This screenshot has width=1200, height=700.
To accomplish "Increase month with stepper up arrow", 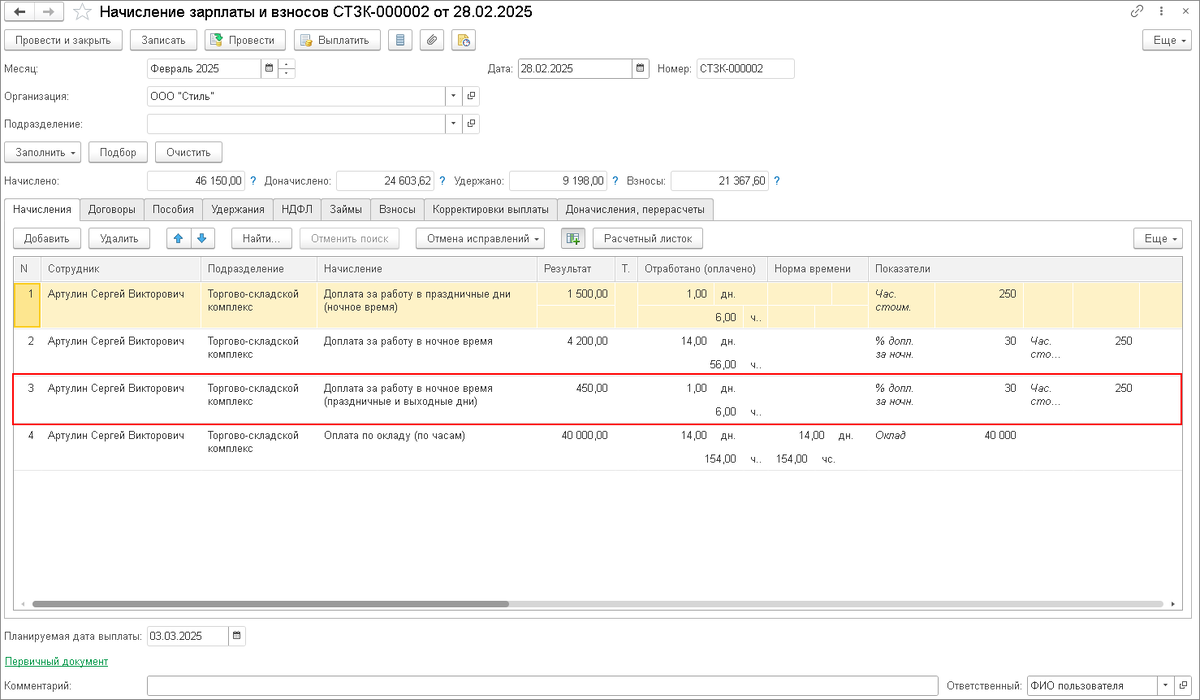I will pyautogui.click(x=287, y=65).
